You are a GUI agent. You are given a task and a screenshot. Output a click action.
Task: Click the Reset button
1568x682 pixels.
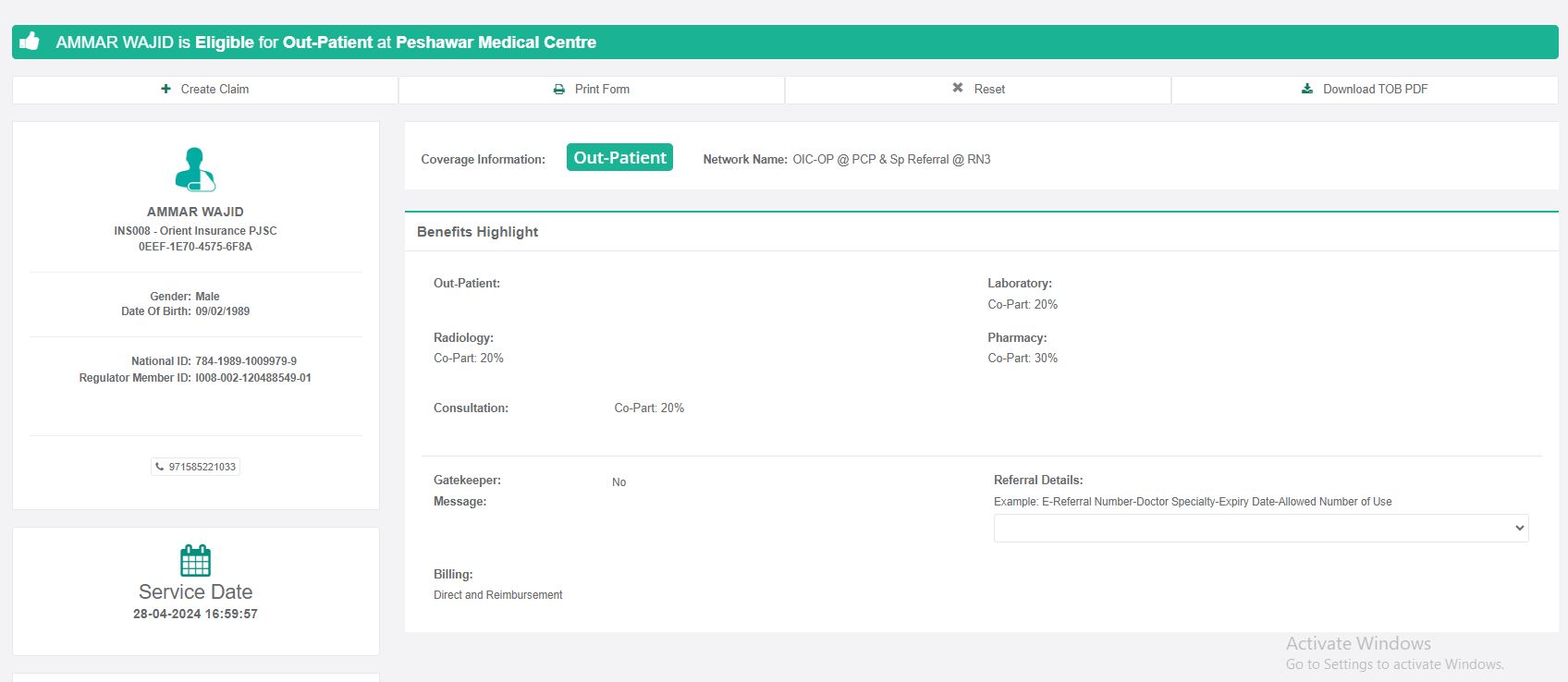click(x=978, y=90)
